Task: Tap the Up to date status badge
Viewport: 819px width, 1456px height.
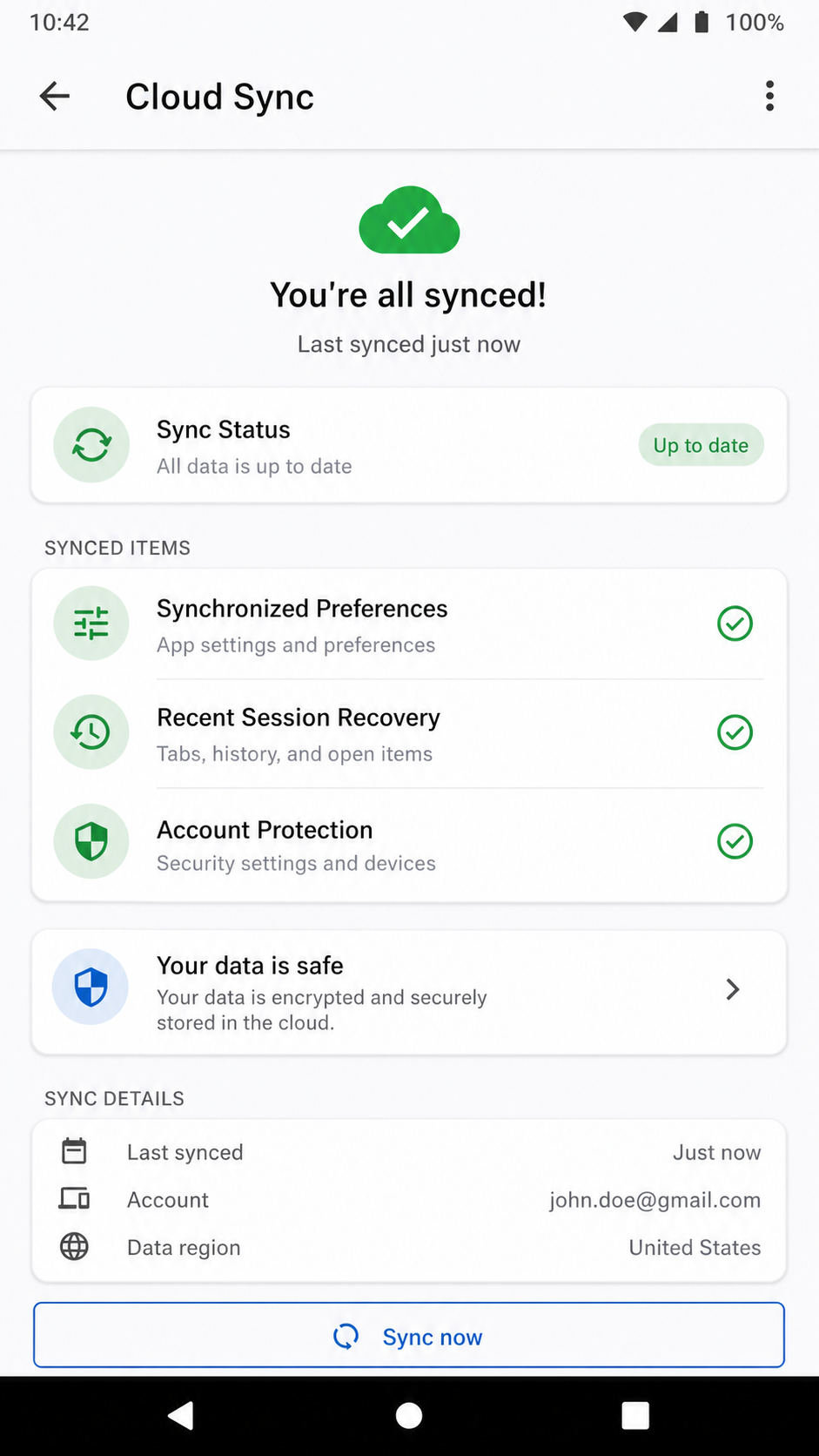Action: (702, 445)
